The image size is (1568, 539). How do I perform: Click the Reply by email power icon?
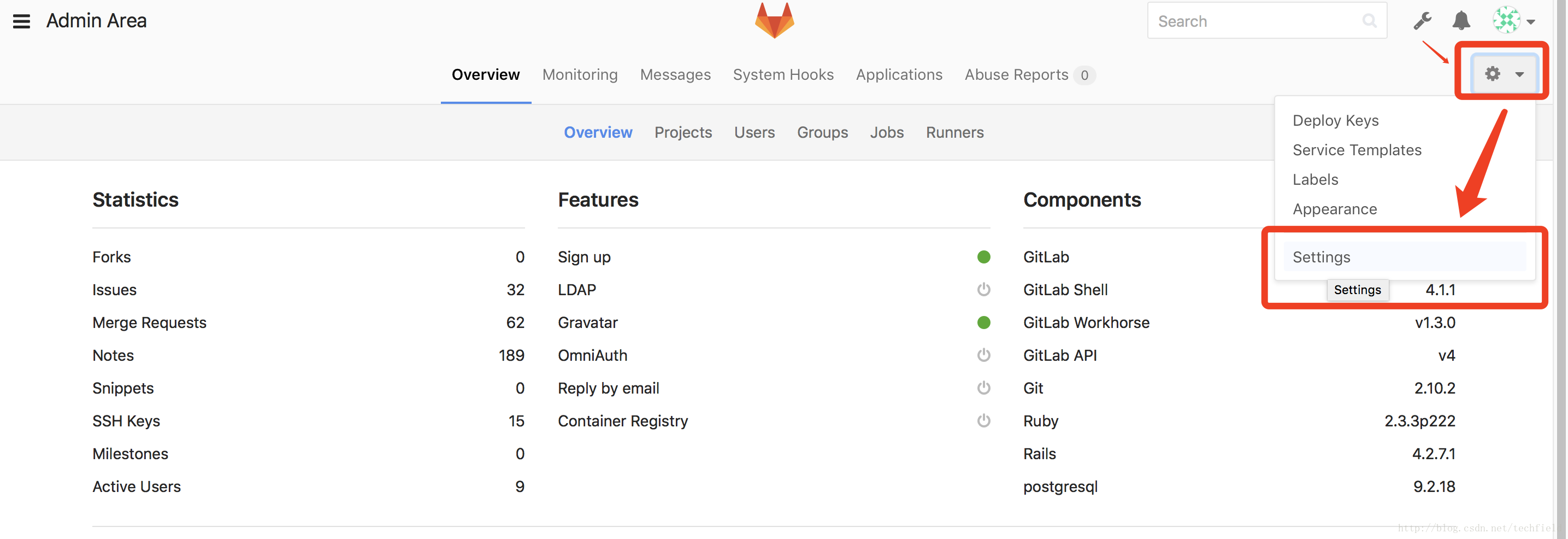(983, 388)
